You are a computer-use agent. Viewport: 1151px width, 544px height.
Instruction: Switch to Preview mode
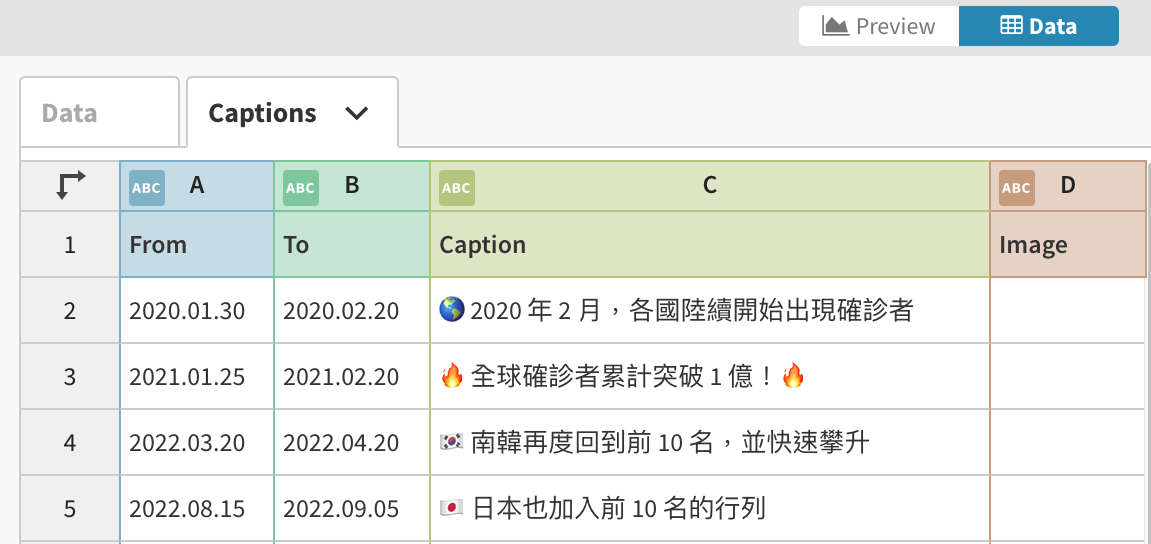(879, 26)
